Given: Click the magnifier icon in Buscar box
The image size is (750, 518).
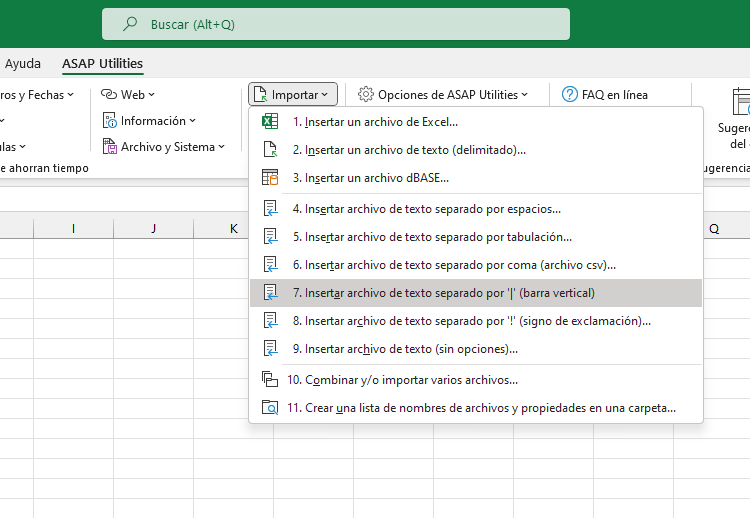Looking at the screenshot, I should click(130, 24).
